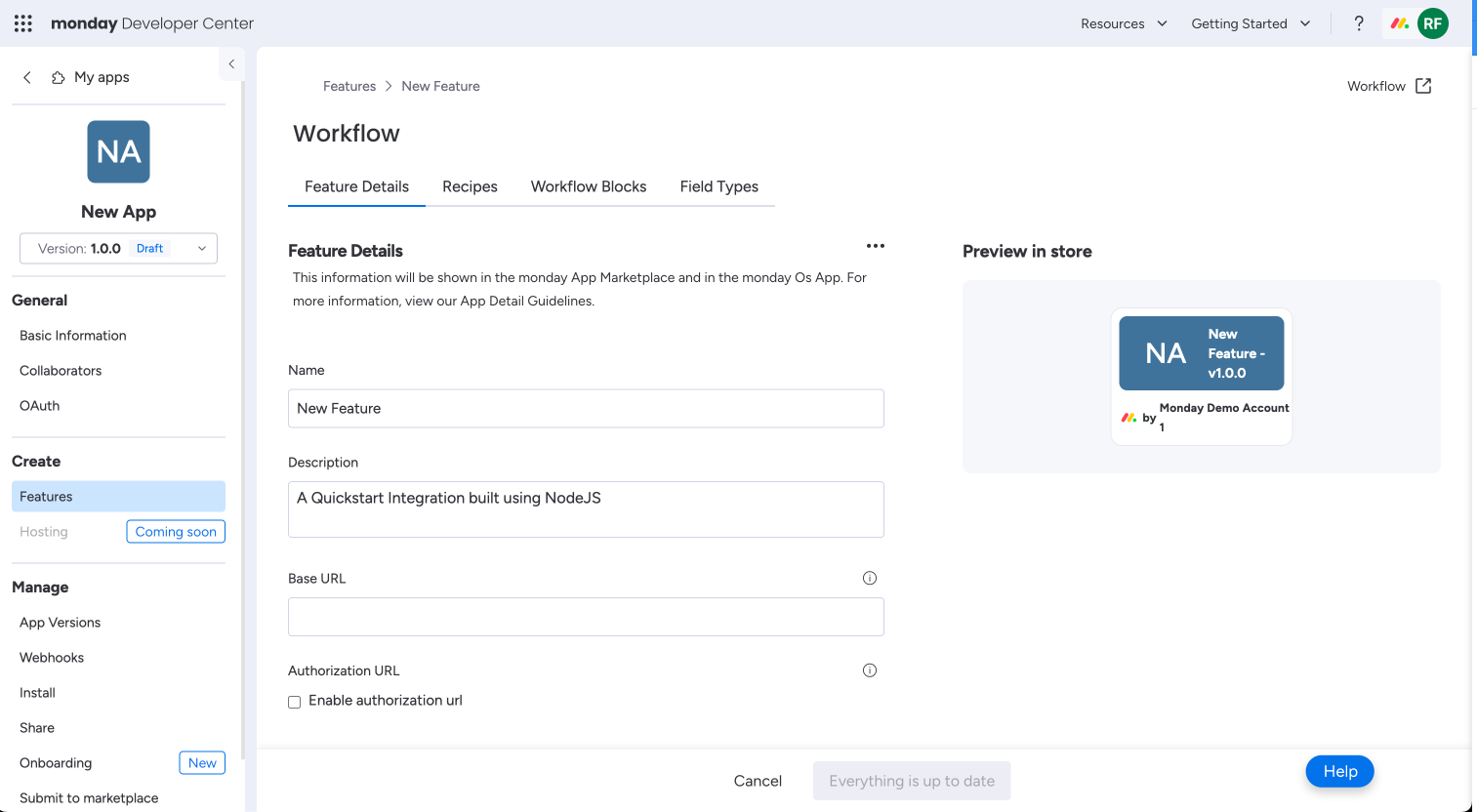This screenshot has width=1477, height=812.
Task: Click the Hosting sidebar item
Action: click(44, 532)
